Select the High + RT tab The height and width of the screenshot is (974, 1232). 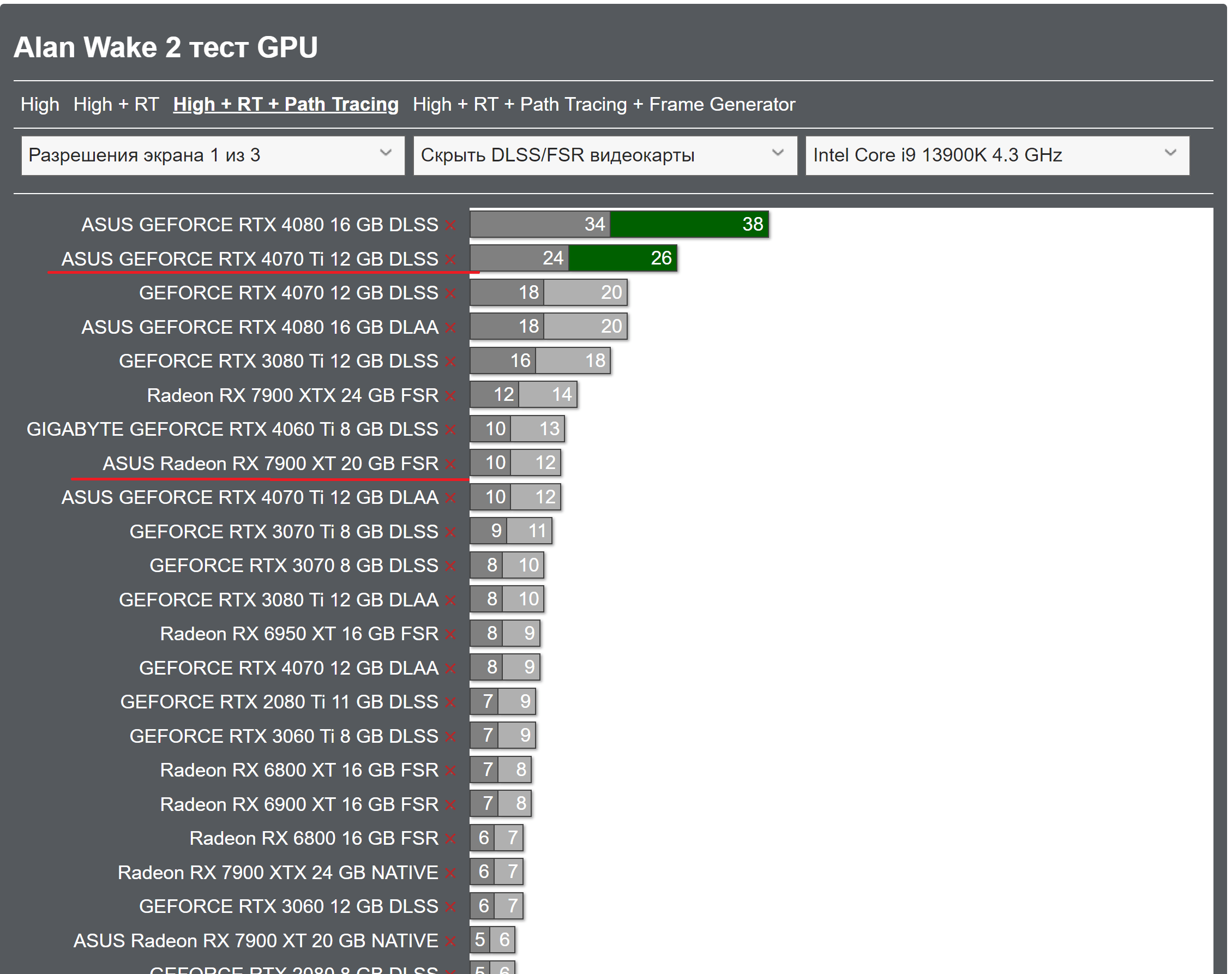(x=116, y=104)
